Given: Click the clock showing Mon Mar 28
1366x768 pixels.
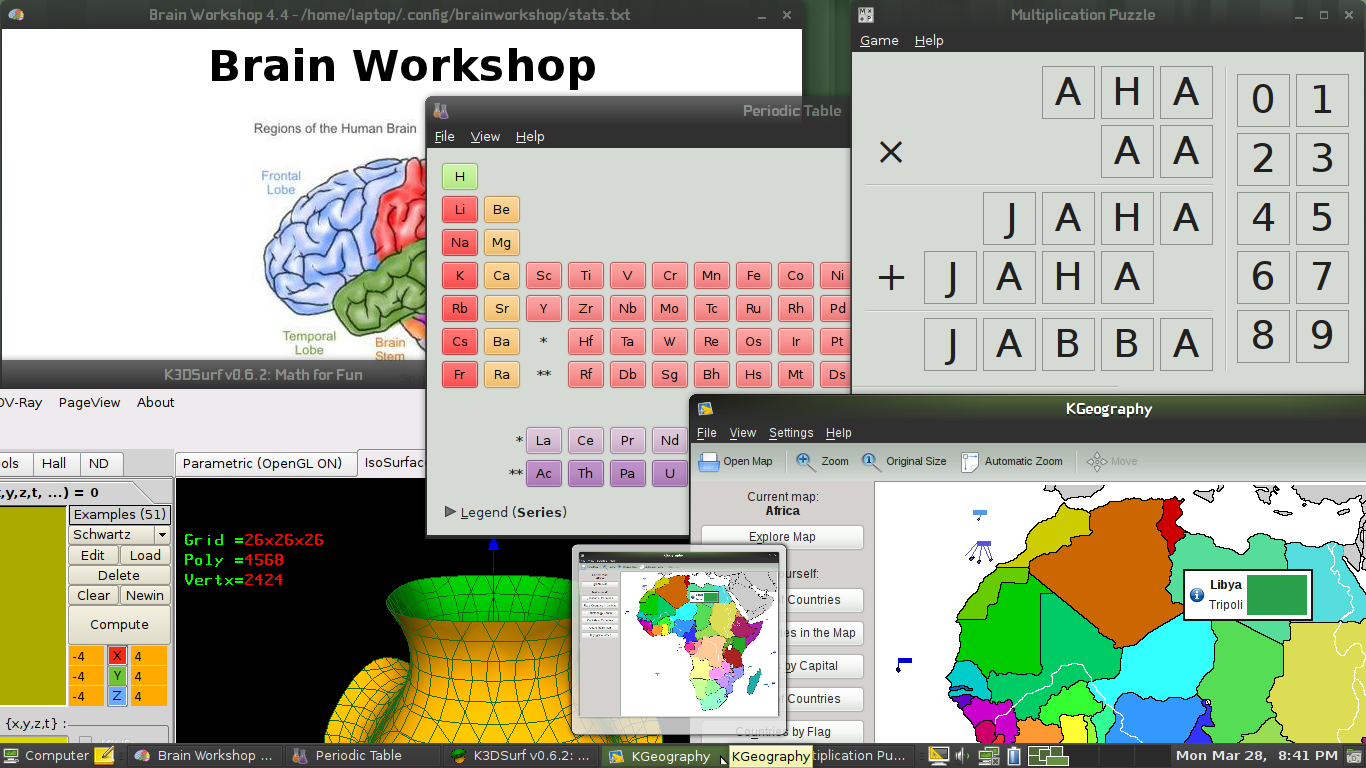Looking at the screenshot, I should point(1256,756).
